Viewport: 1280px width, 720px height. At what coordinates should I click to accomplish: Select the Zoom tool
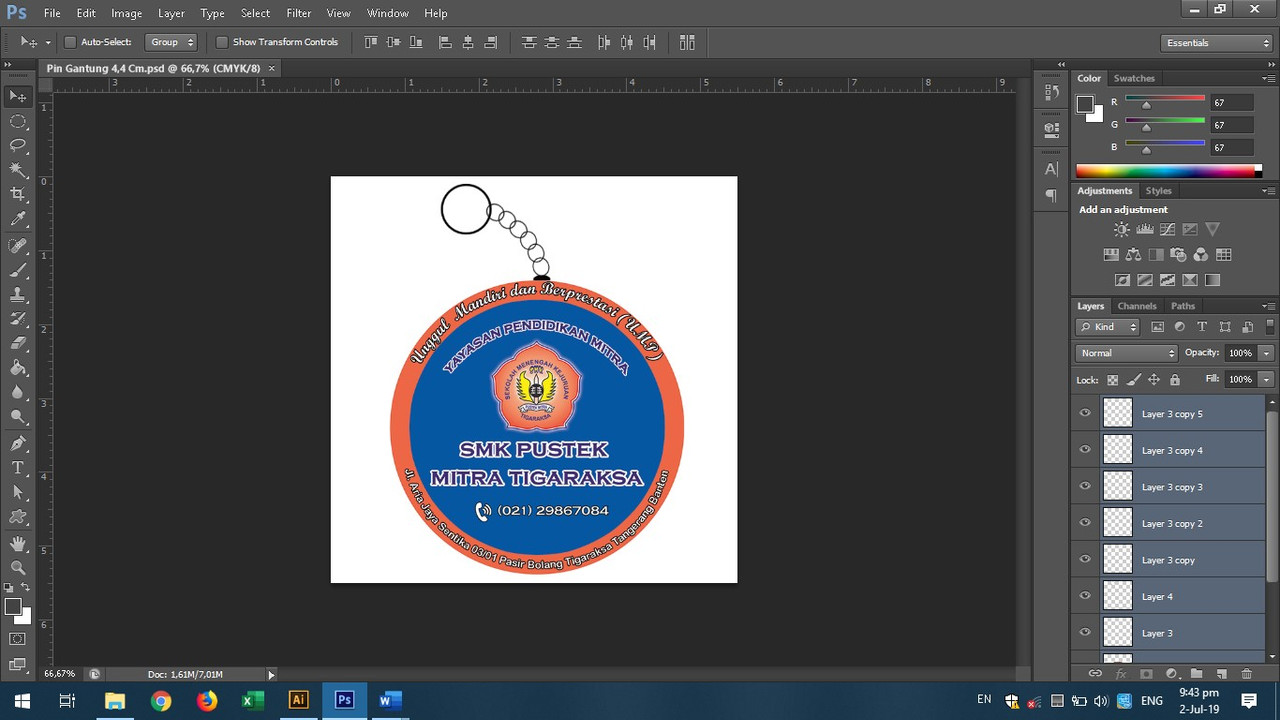[x=18, y=568]
